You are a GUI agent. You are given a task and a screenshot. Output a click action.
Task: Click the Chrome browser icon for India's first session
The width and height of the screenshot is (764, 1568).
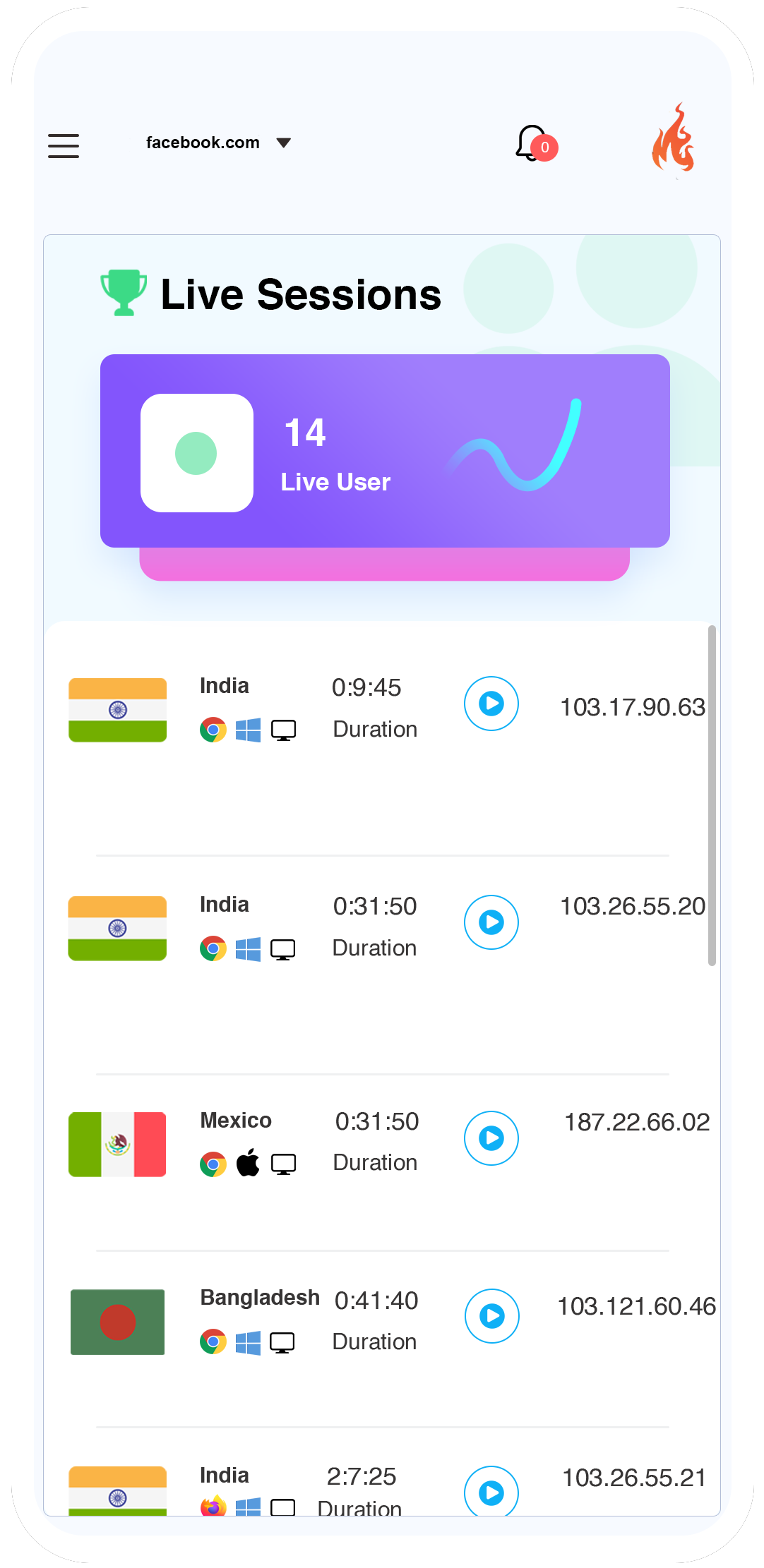(212, 730)
